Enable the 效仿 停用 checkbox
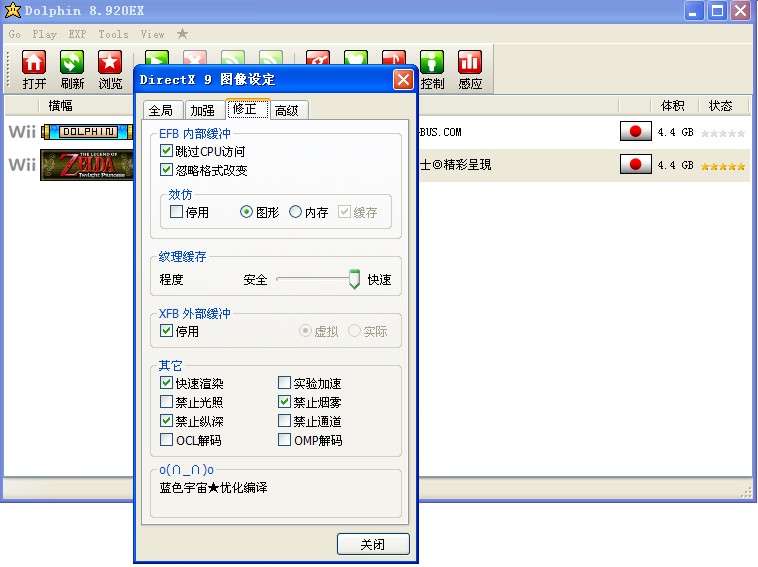 coord(176,212)
